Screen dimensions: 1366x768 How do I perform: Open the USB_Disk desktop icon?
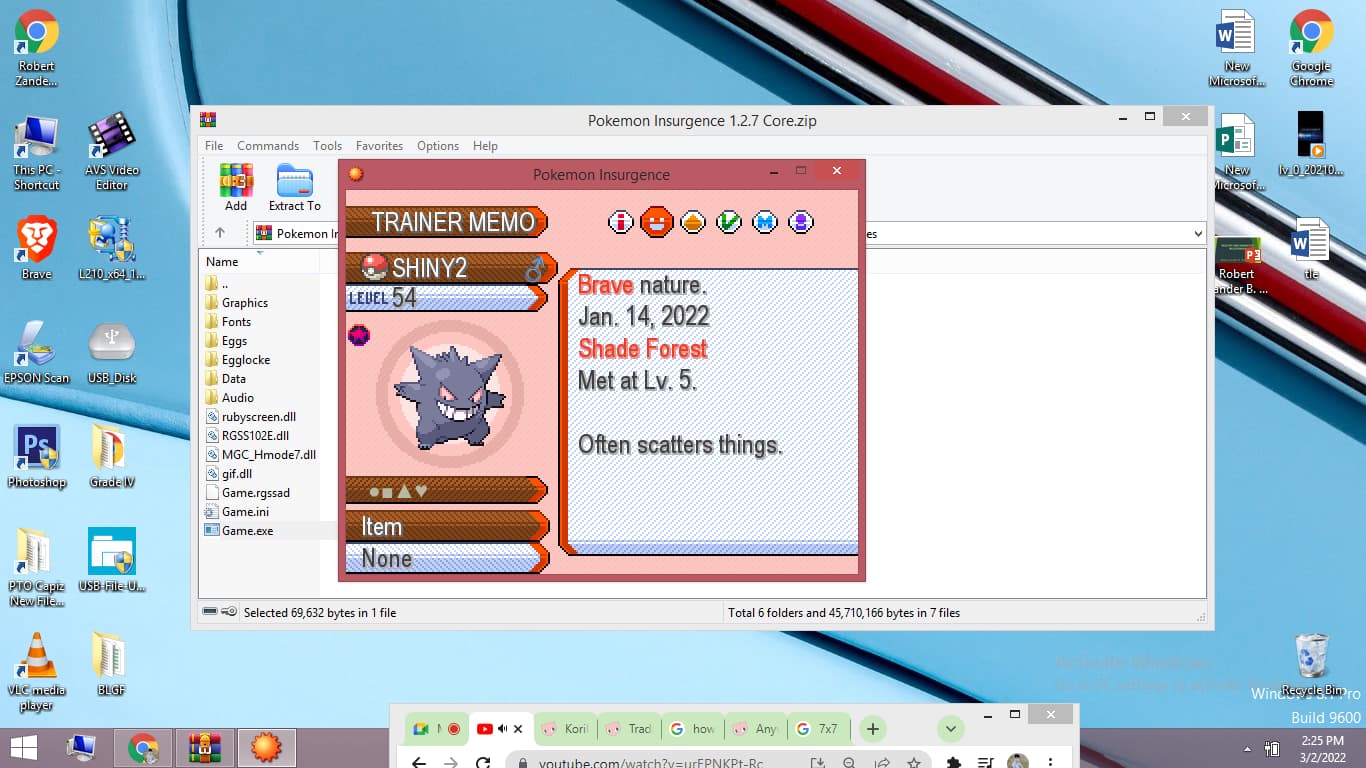tap(112, 353)
